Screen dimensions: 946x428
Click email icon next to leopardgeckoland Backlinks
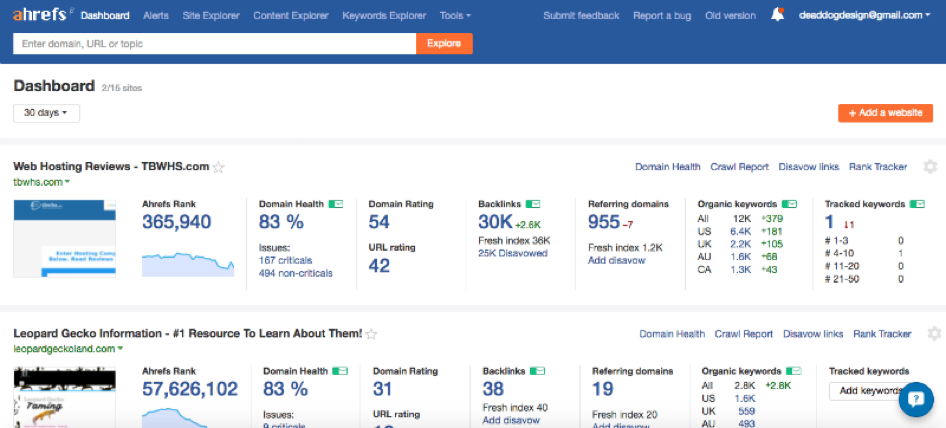click(537, 371)
